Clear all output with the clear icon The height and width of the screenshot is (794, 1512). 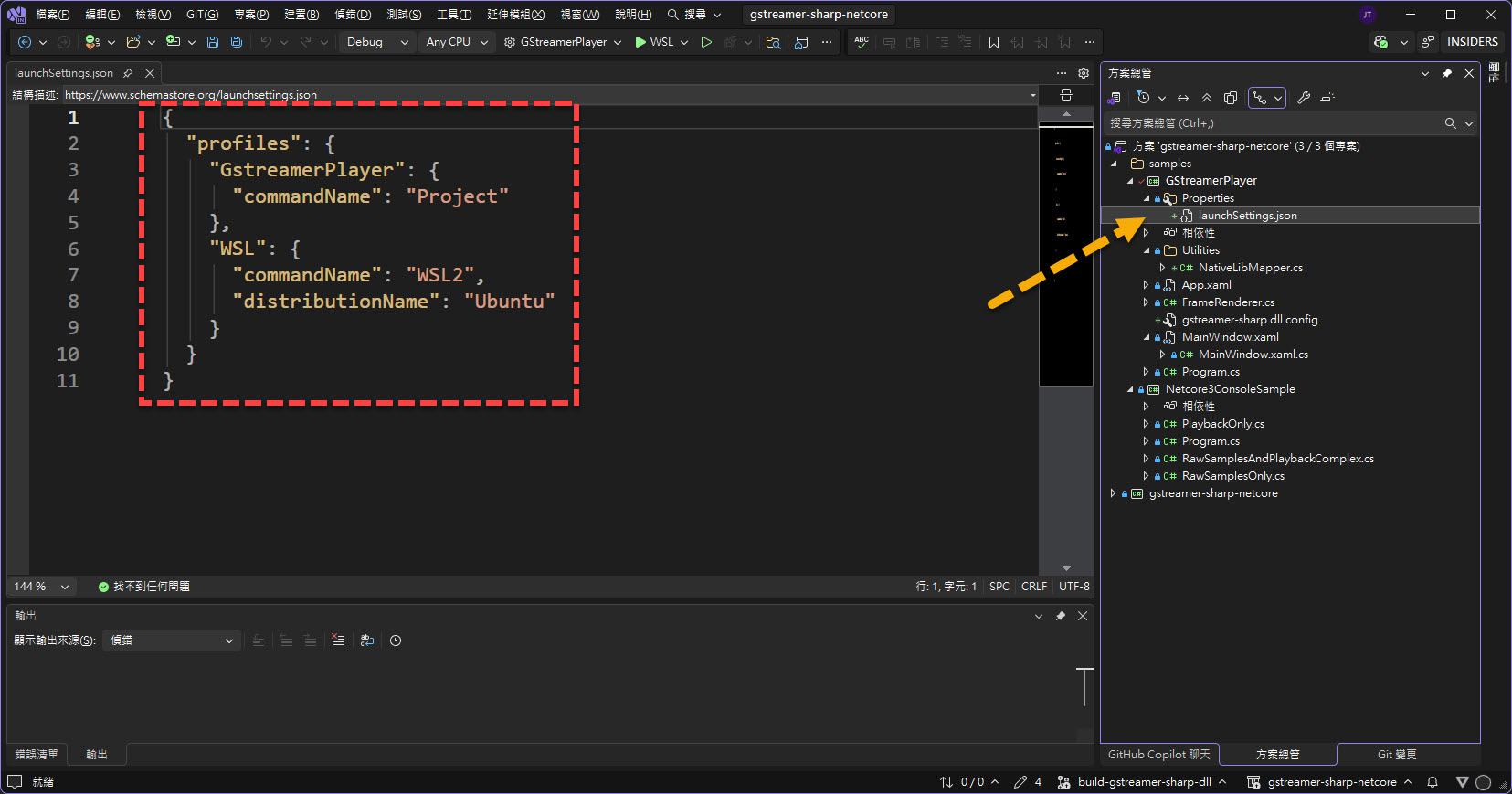point(338,640)
